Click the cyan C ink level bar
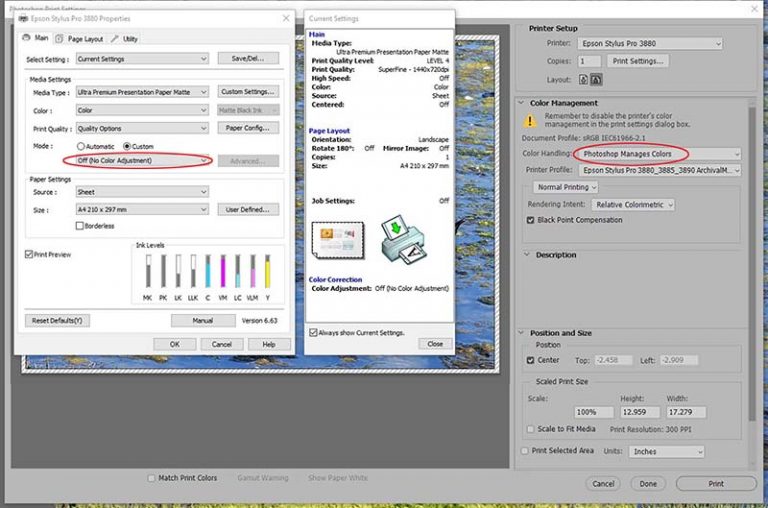This screenshot has height=508, width=768. pos(208,271)
